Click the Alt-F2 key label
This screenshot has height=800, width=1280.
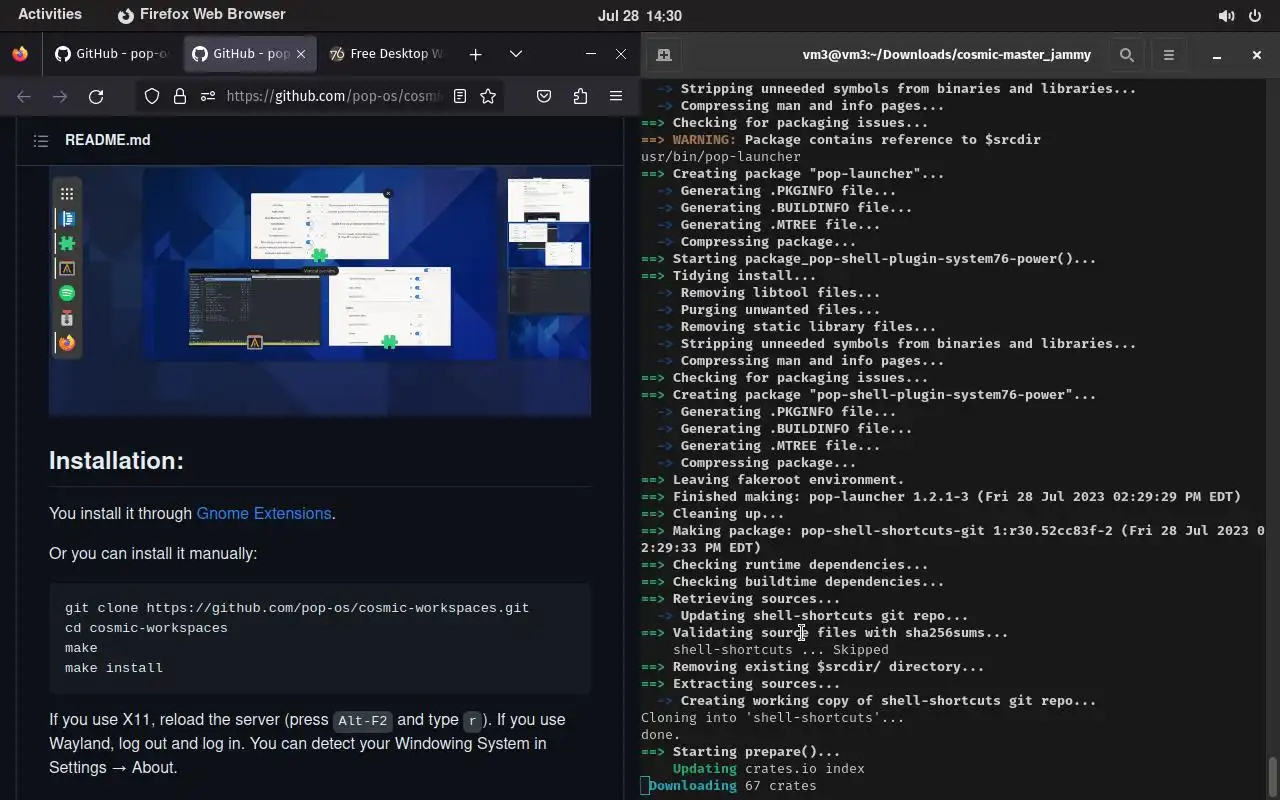tap(362, 721)
